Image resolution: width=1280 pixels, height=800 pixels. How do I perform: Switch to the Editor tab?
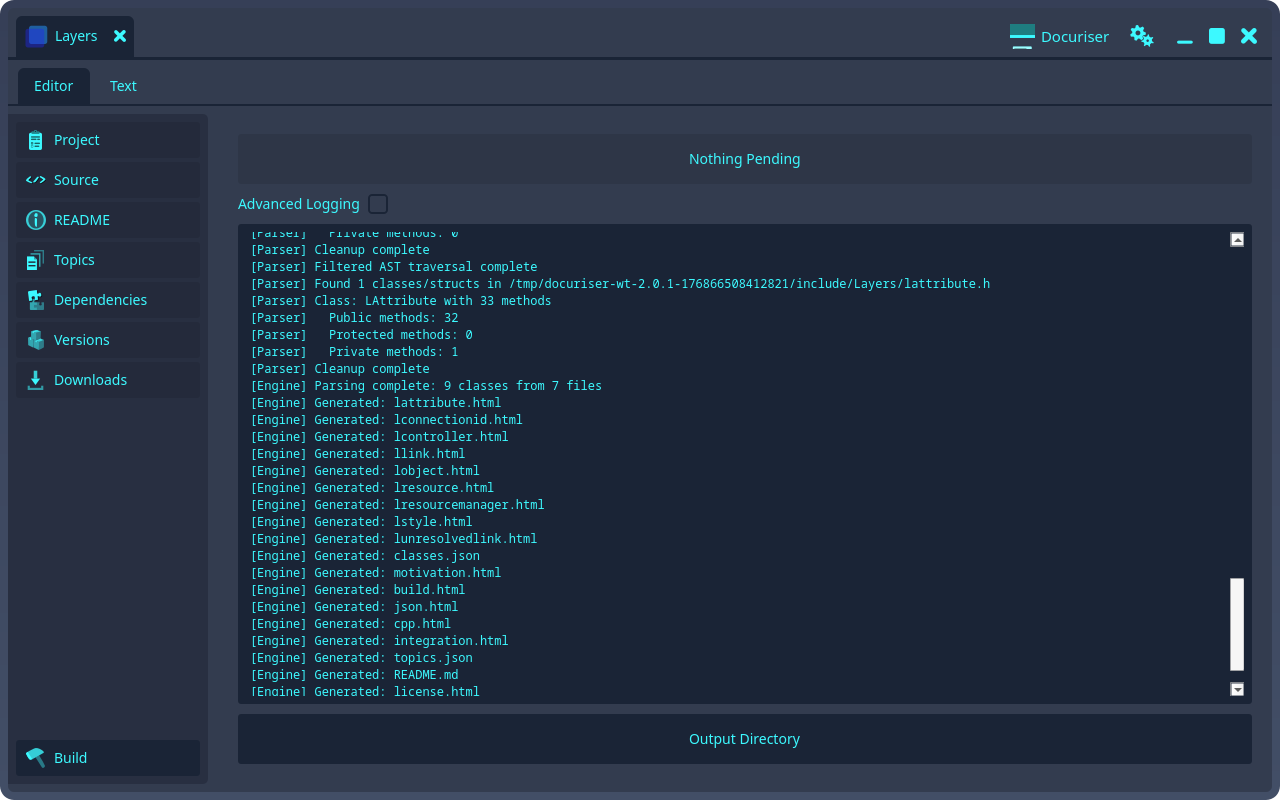54,86
